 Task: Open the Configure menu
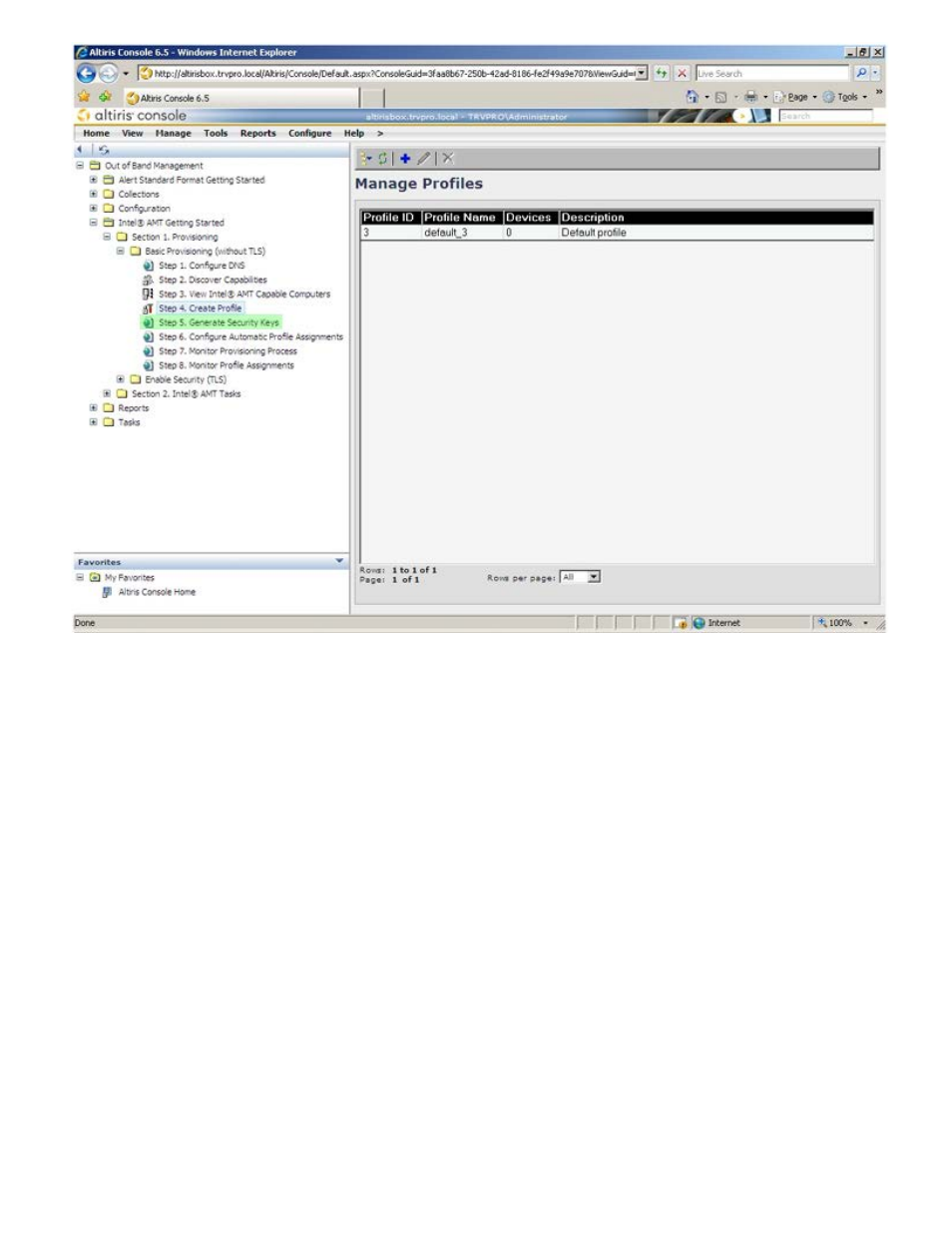309,133
